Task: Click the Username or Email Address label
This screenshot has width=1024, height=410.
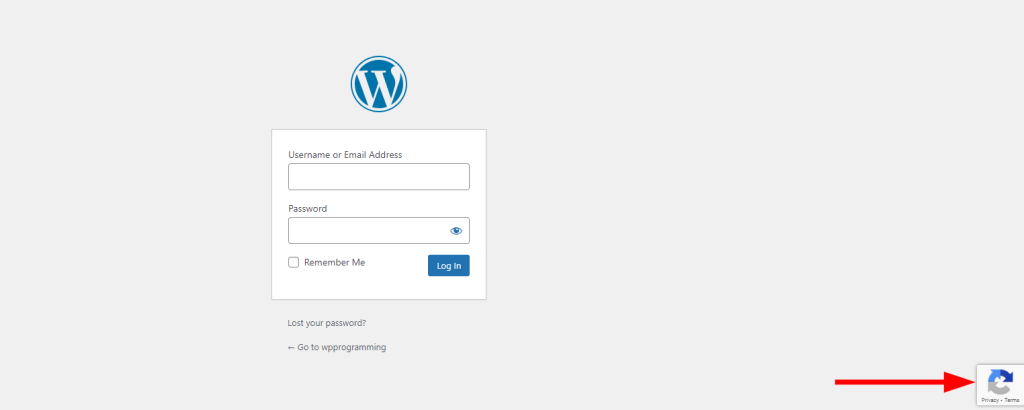Action: click(x=344, y=155)
